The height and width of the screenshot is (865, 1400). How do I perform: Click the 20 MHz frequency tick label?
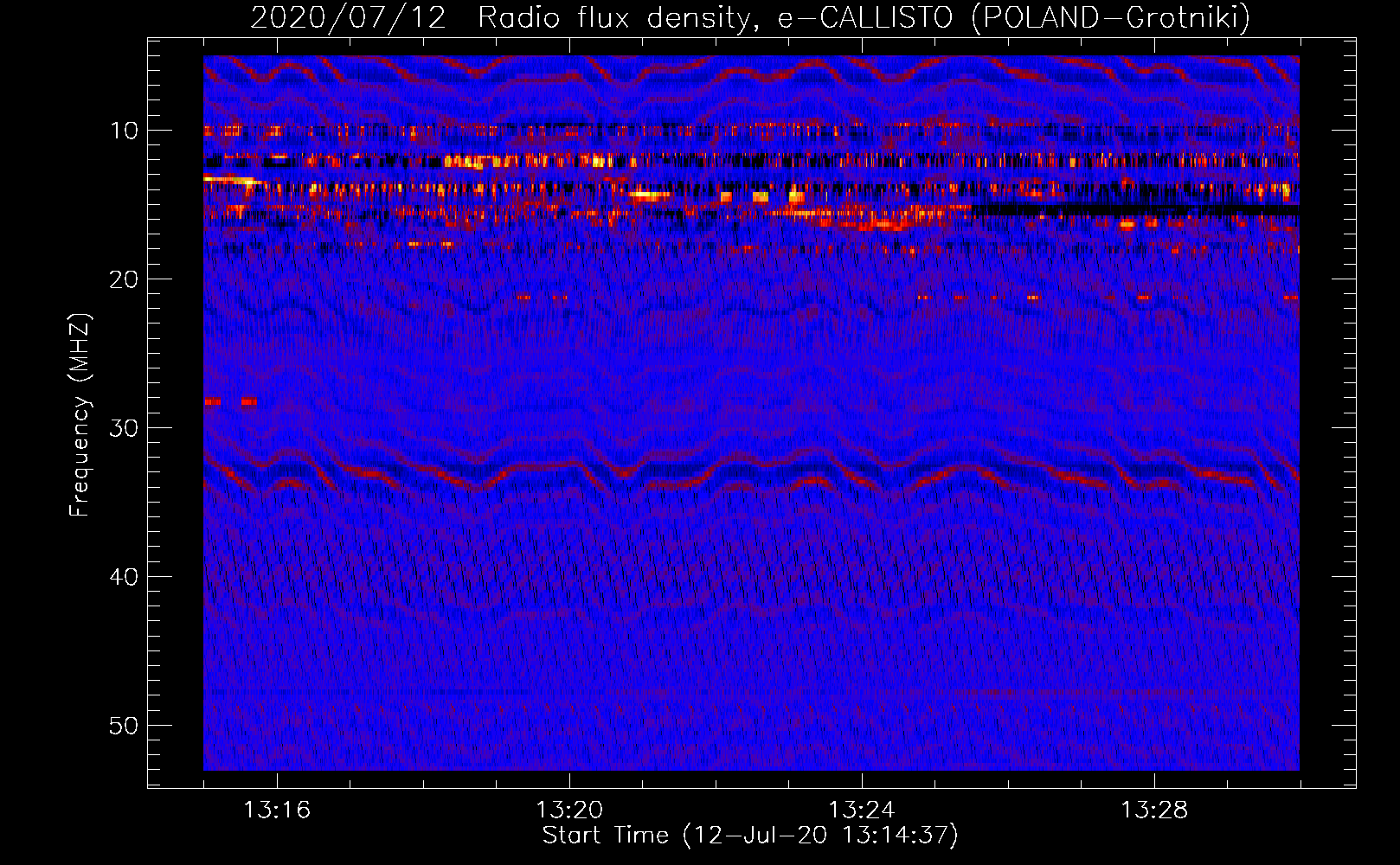click(125, 279)
